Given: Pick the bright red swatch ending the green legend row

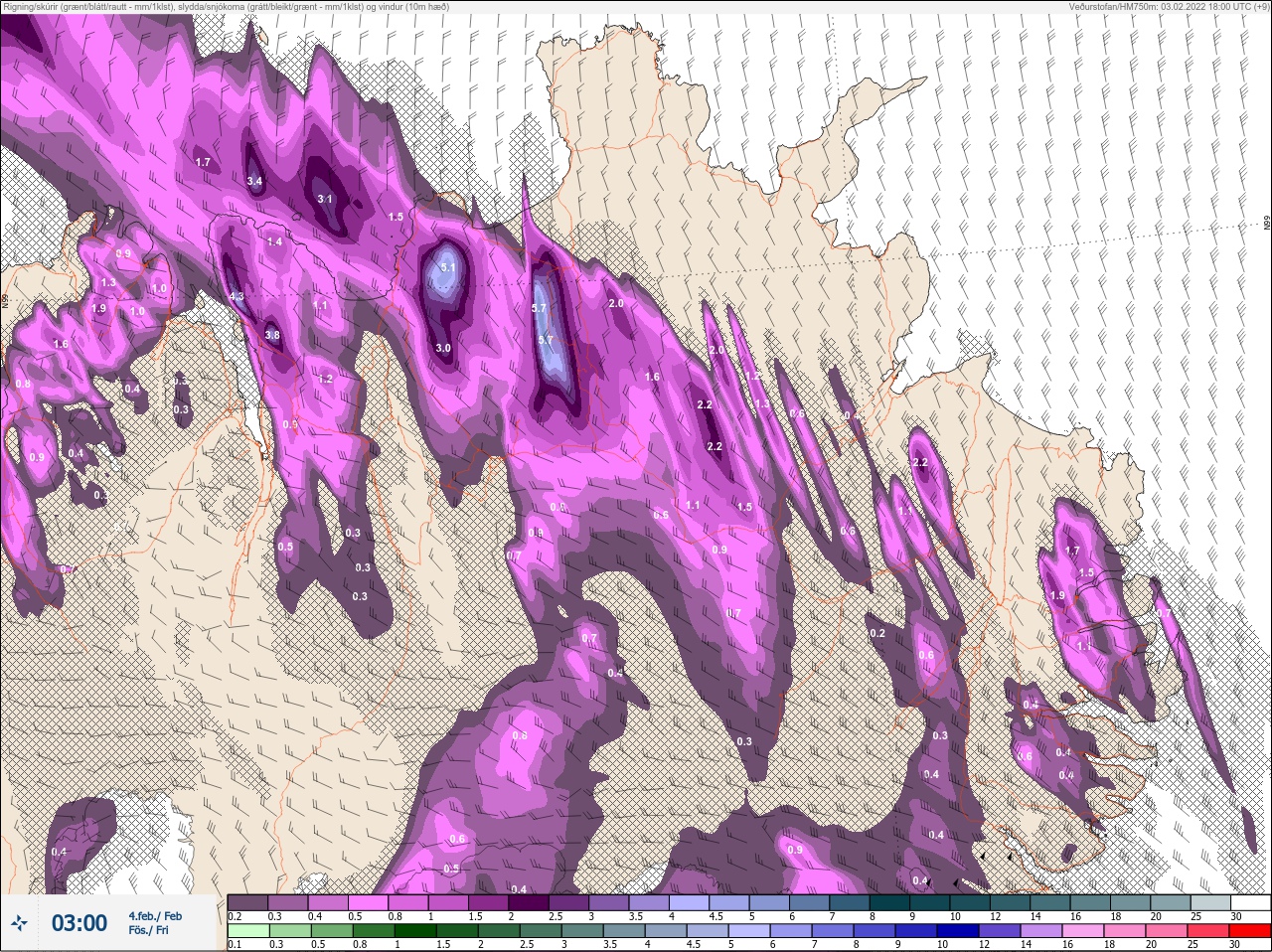Looking at the screenshot, I should (1251, 931).
